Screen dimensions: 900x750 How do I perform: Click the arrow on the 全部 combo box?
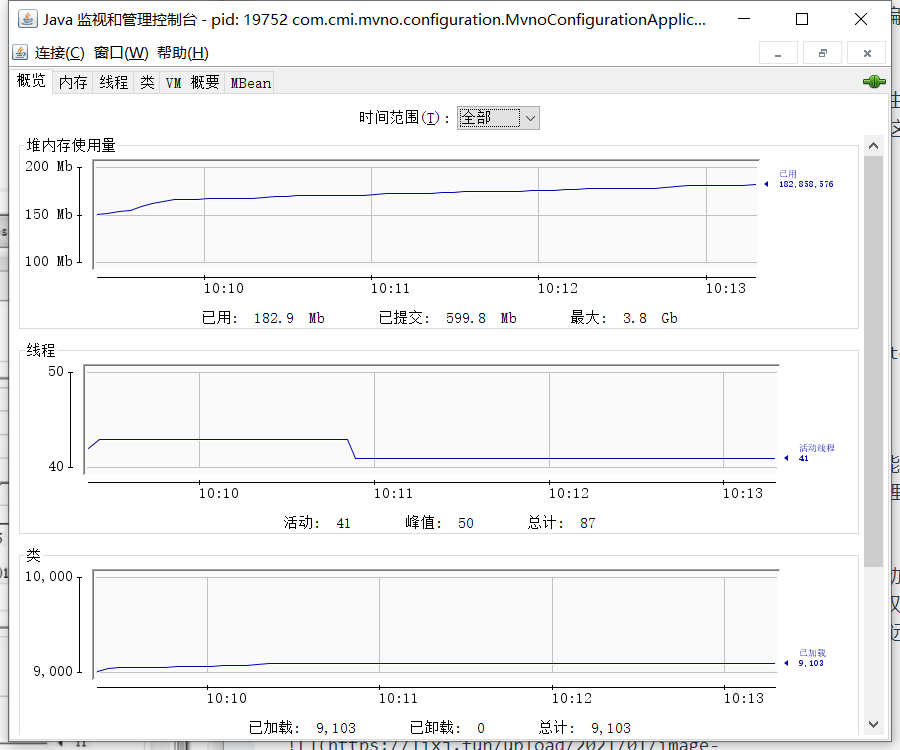530,118
